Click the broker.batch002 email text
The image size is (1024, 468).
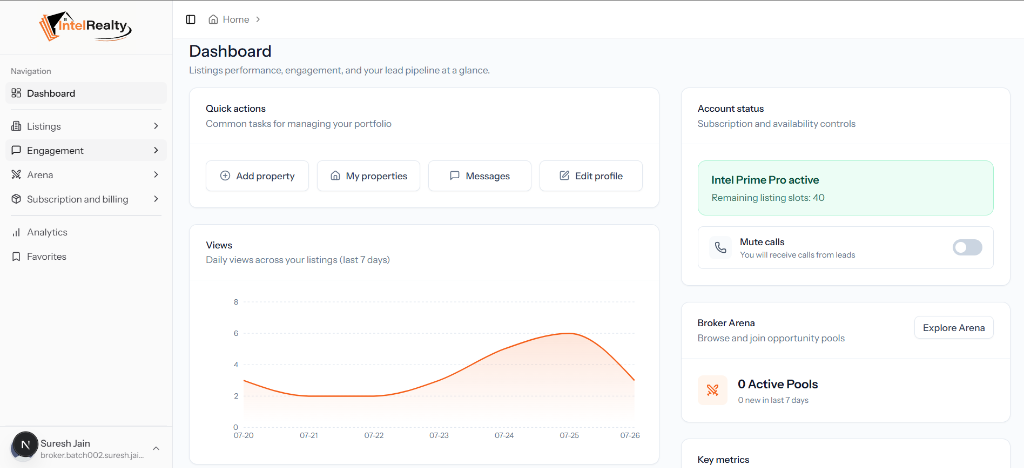coord(91,455)
